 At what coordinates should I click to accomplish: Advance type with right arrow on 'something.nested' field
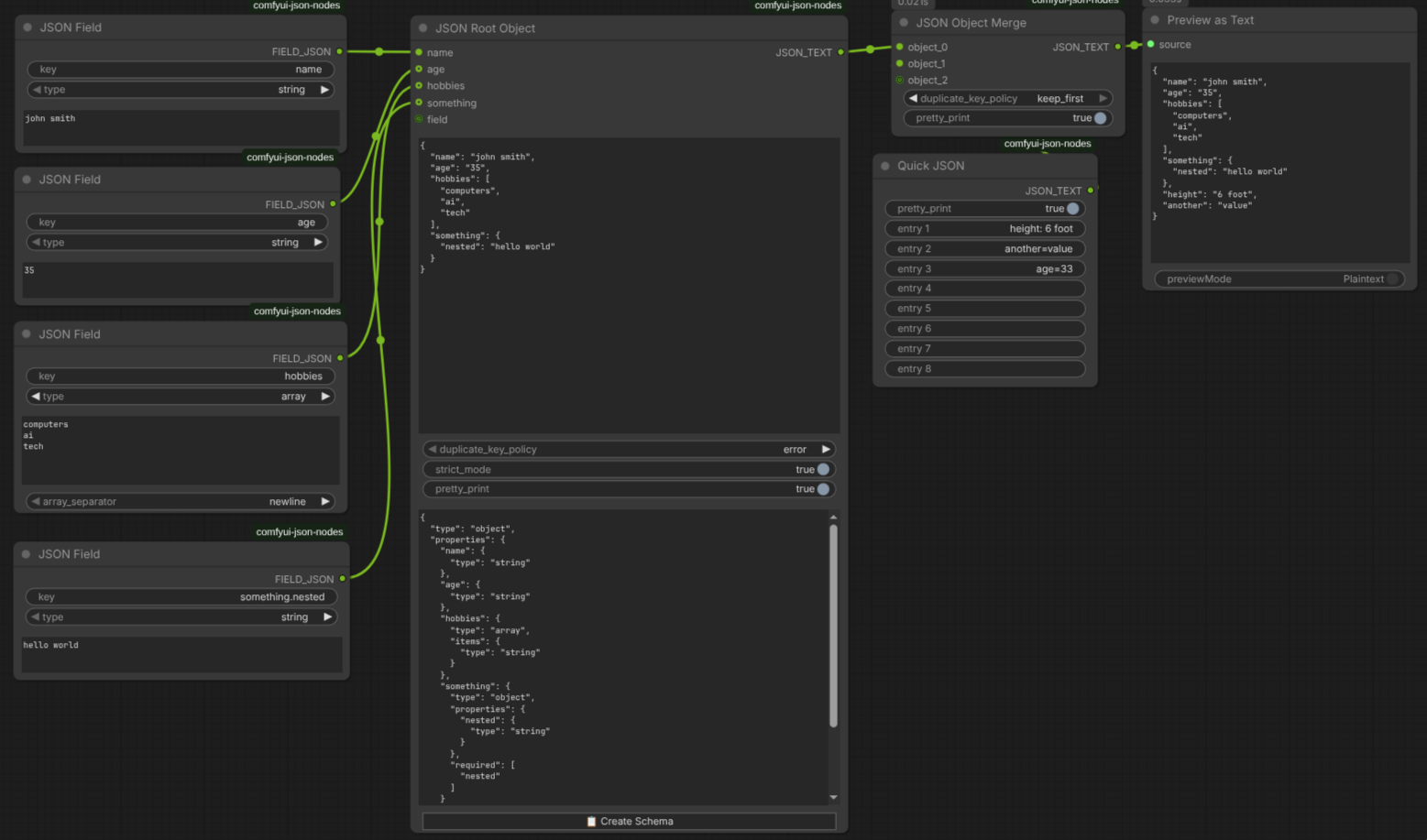(x=327, y=617)
